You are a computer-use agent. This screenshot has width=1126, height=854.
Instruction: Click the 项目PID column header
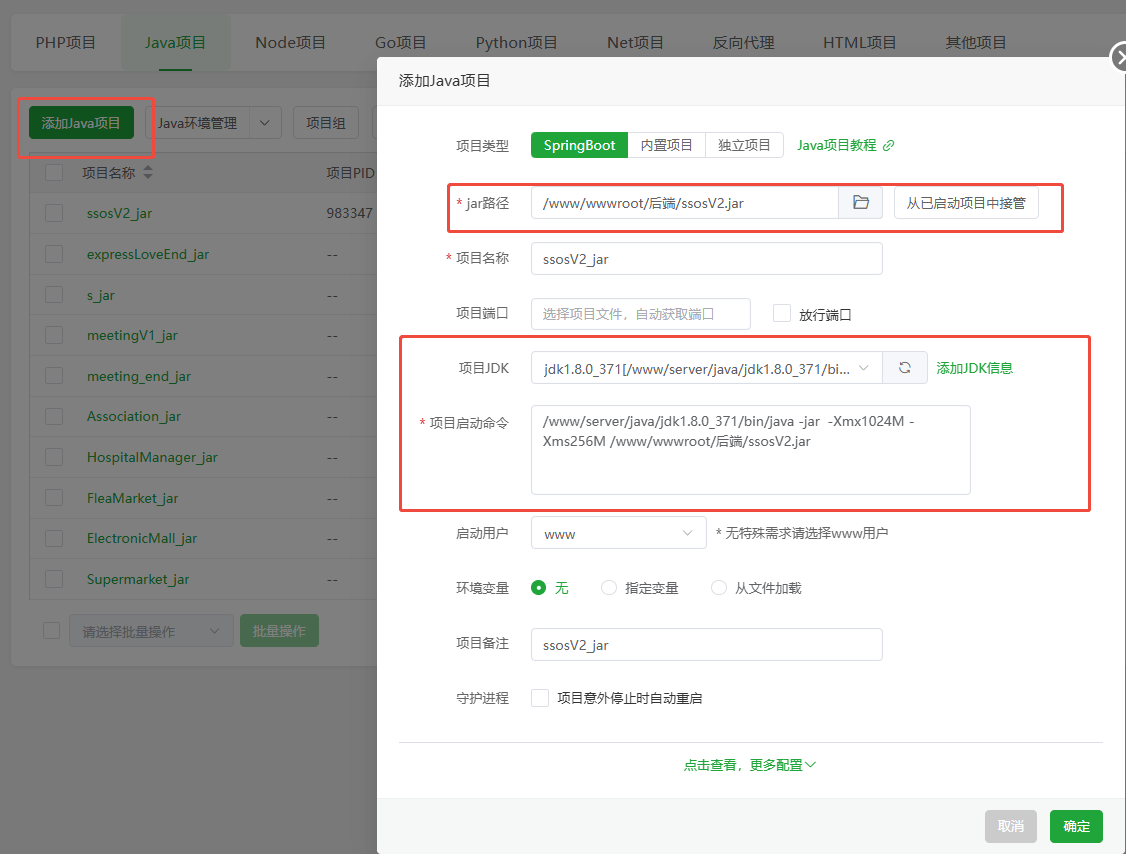coord(350,172)
